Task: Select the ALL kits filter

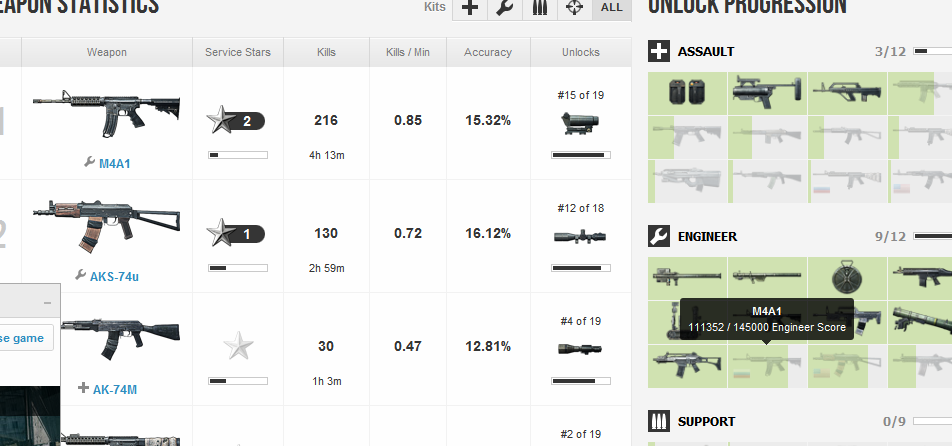Action: (x=611, y=8)
